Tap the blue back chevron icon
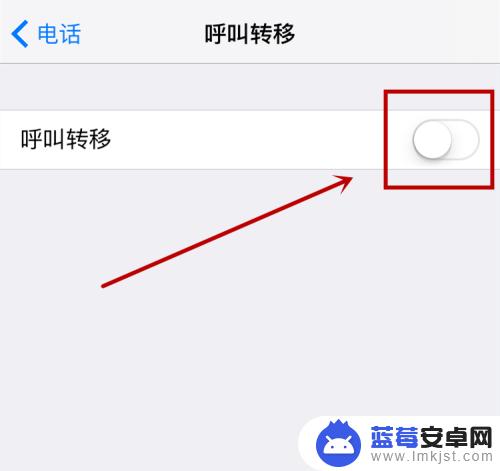 pos(20,34)
